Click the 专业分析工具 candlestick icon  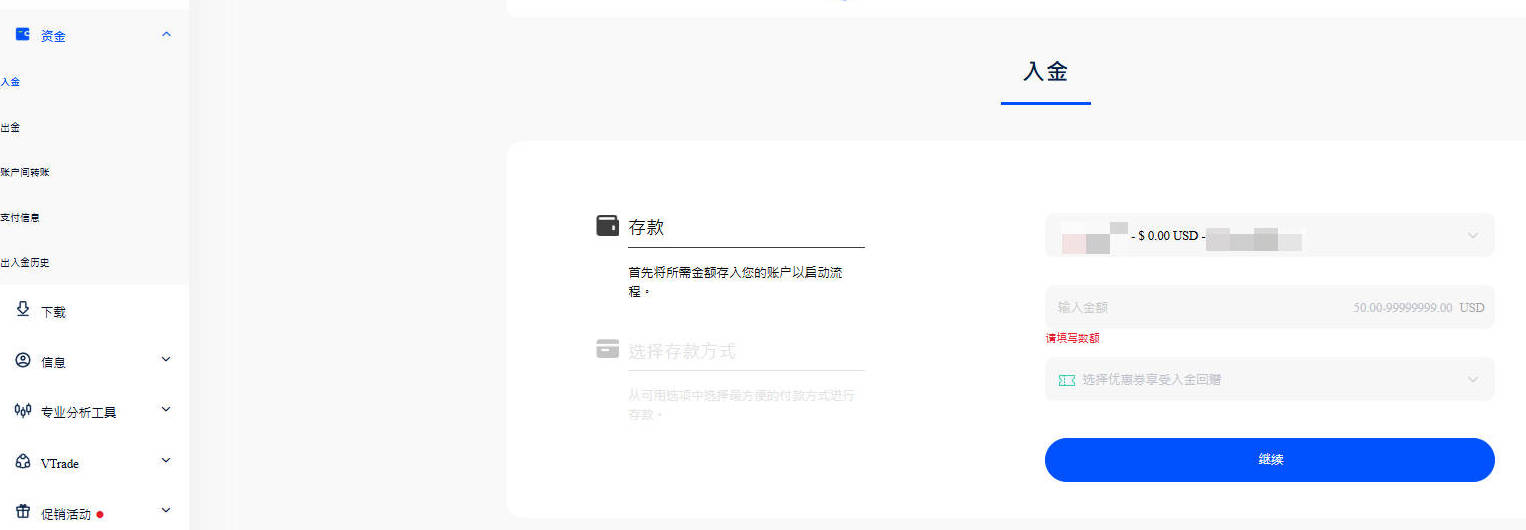[23, 410]
